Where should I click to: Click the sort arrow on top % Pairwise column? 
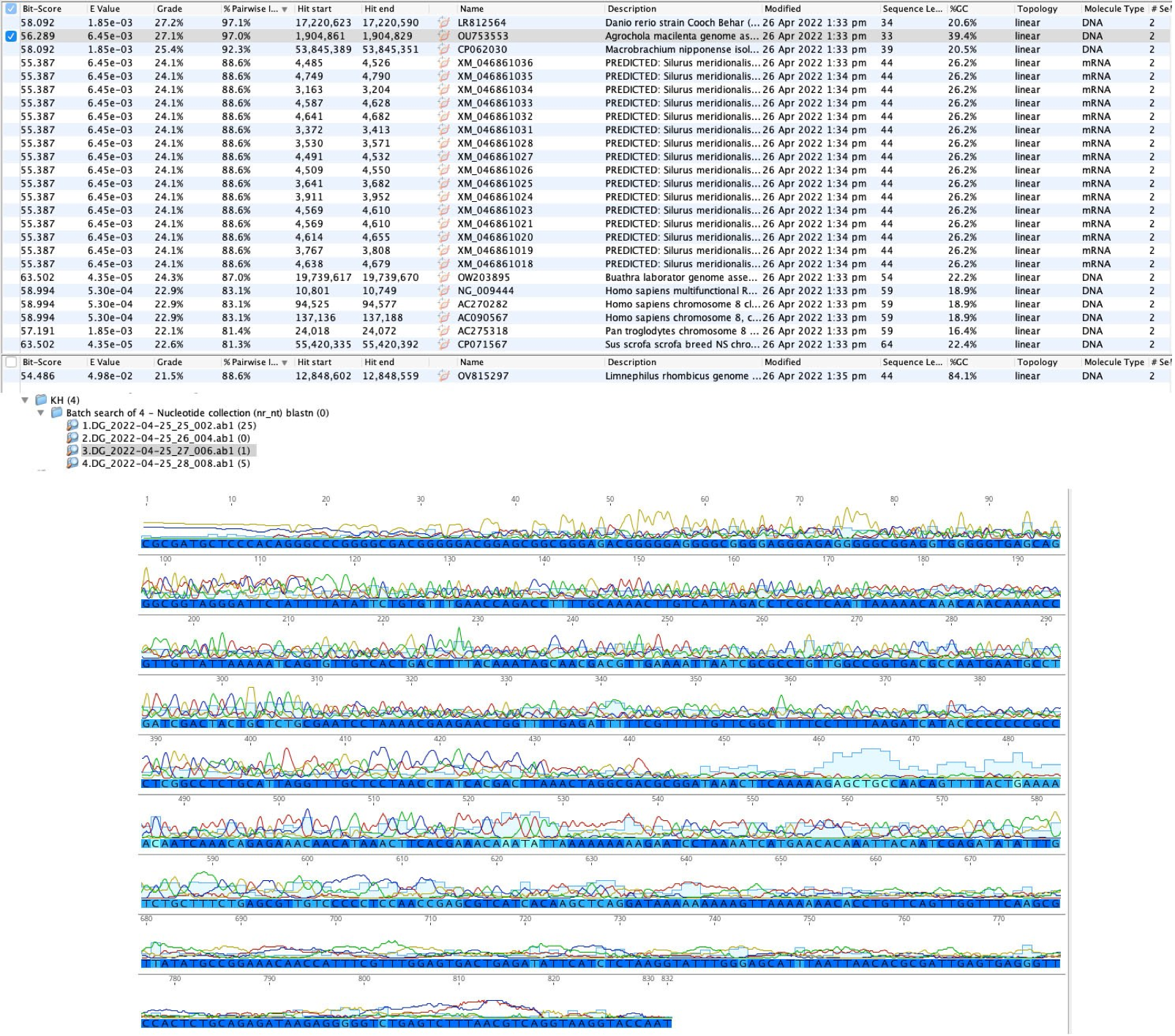pyautogui.click(x=285, y=10)
